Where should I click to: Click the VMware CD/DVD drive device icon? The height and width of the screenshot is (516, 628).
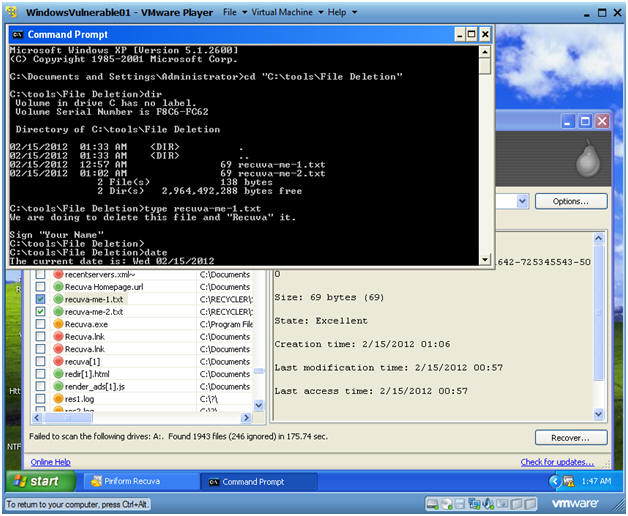point(447,504)
